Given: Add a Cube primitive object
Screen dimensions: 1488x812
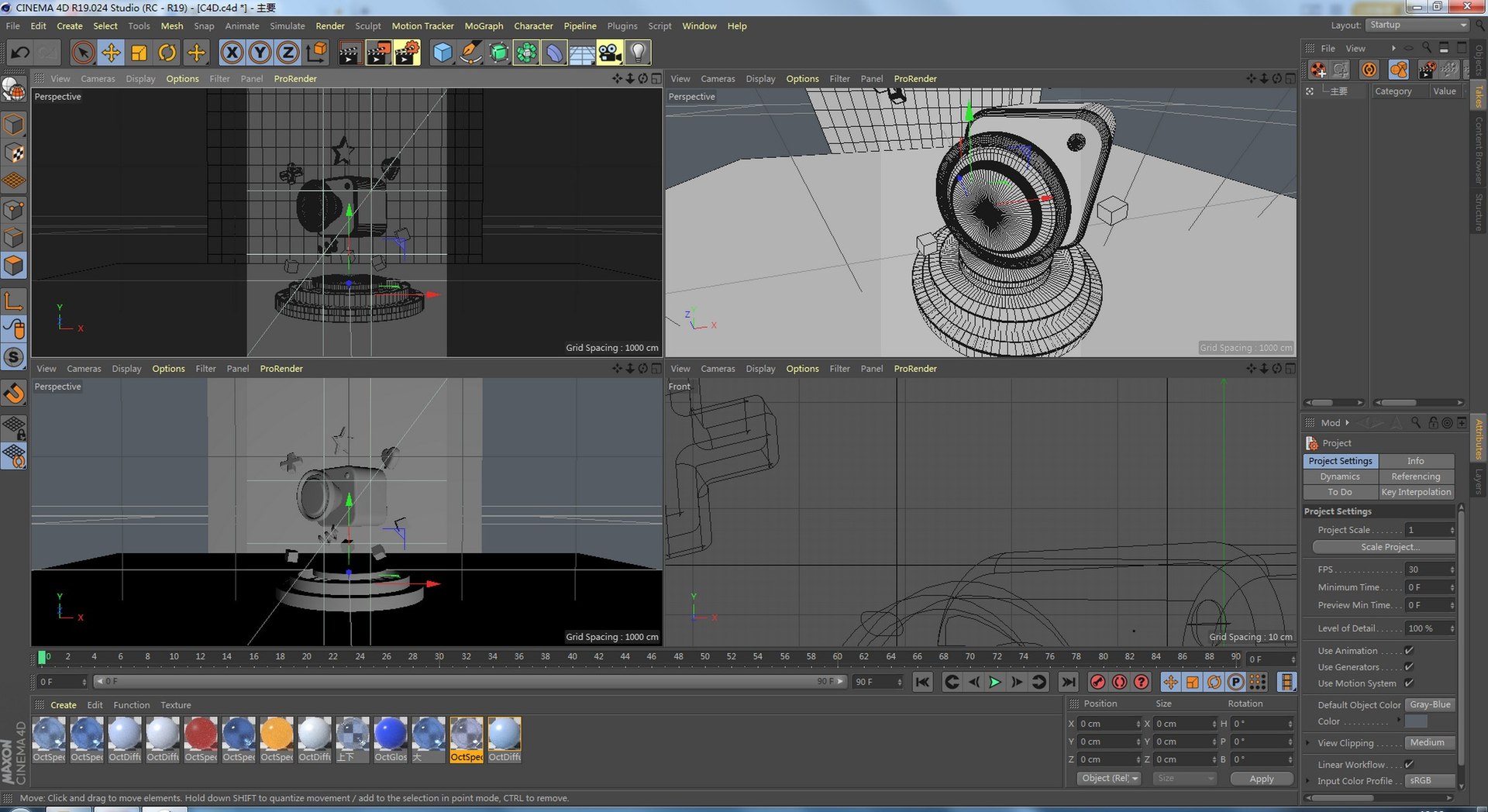Looking at the screenshot, I should 442,53.
